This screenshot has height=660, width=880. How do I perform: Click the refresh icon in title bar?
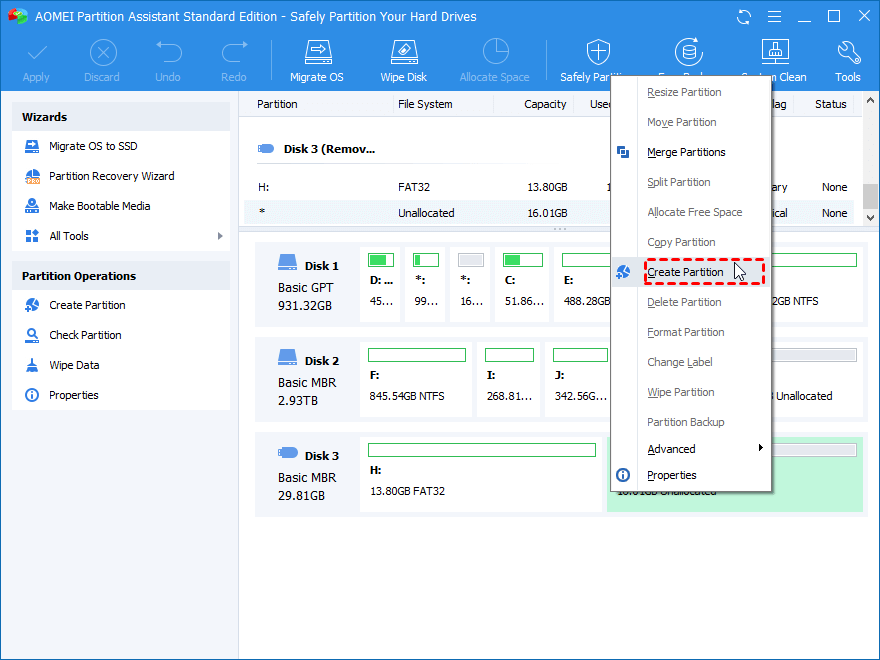point(744,17)
